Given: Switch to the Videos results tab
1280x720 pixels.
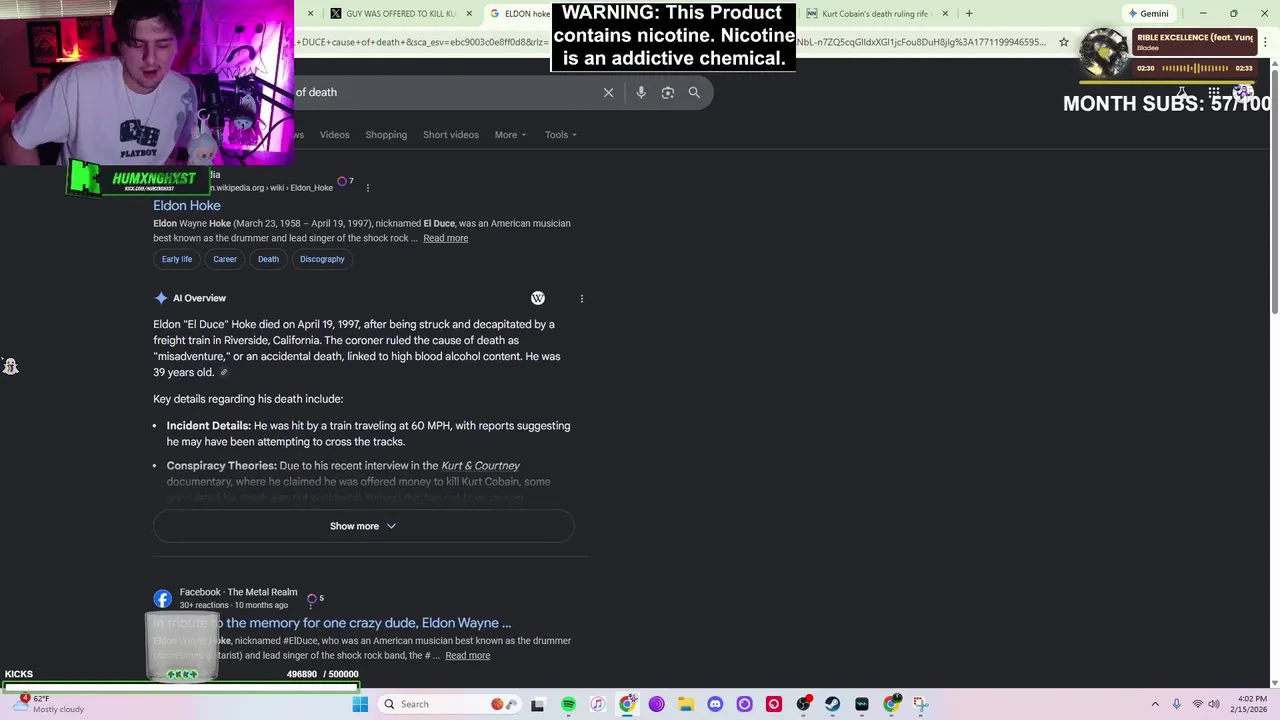Looking at the screenshot, I should (x=334, y=135).
